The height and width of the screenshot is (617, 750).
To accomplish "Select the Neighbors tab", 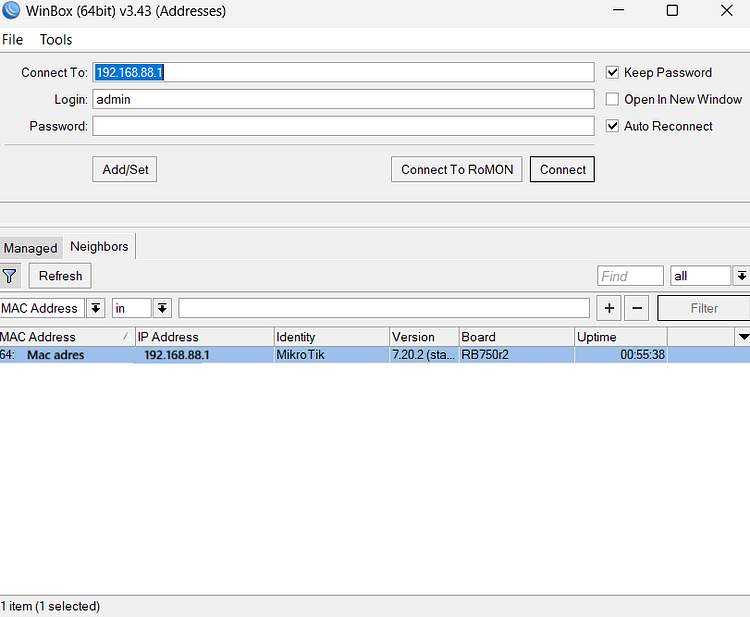I will (x=99, y=246).
